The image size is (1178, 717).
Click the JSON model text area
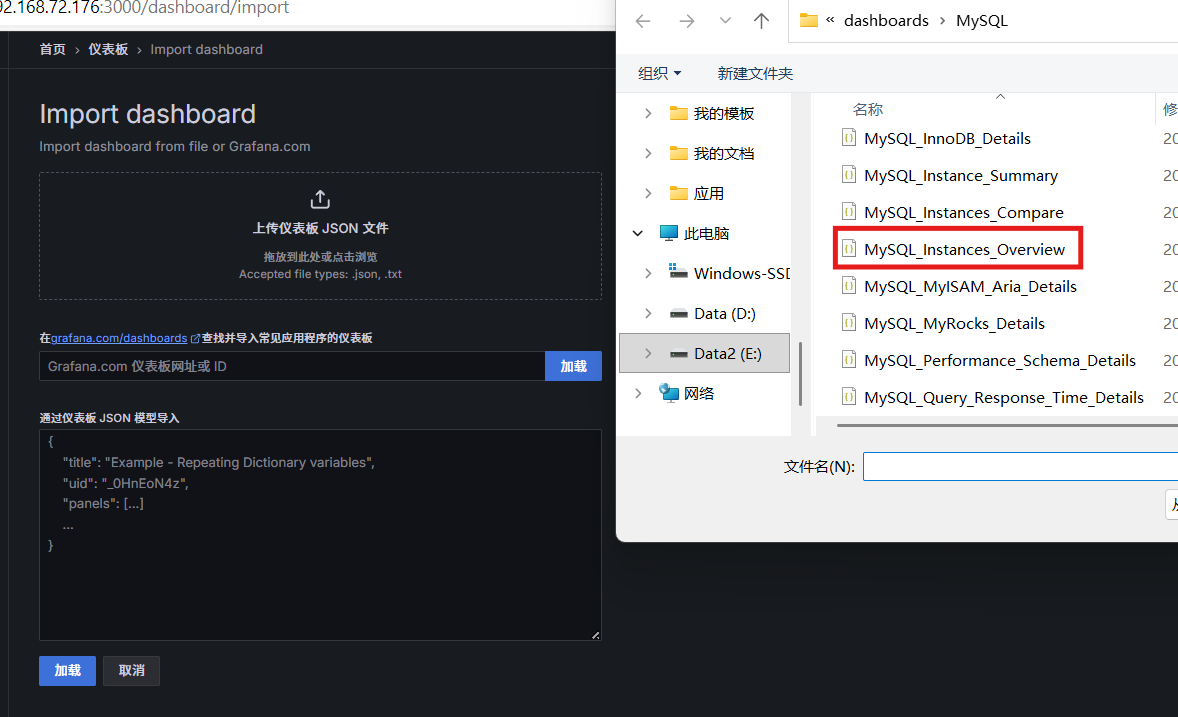pyautogui.click(x=320, y=535)
